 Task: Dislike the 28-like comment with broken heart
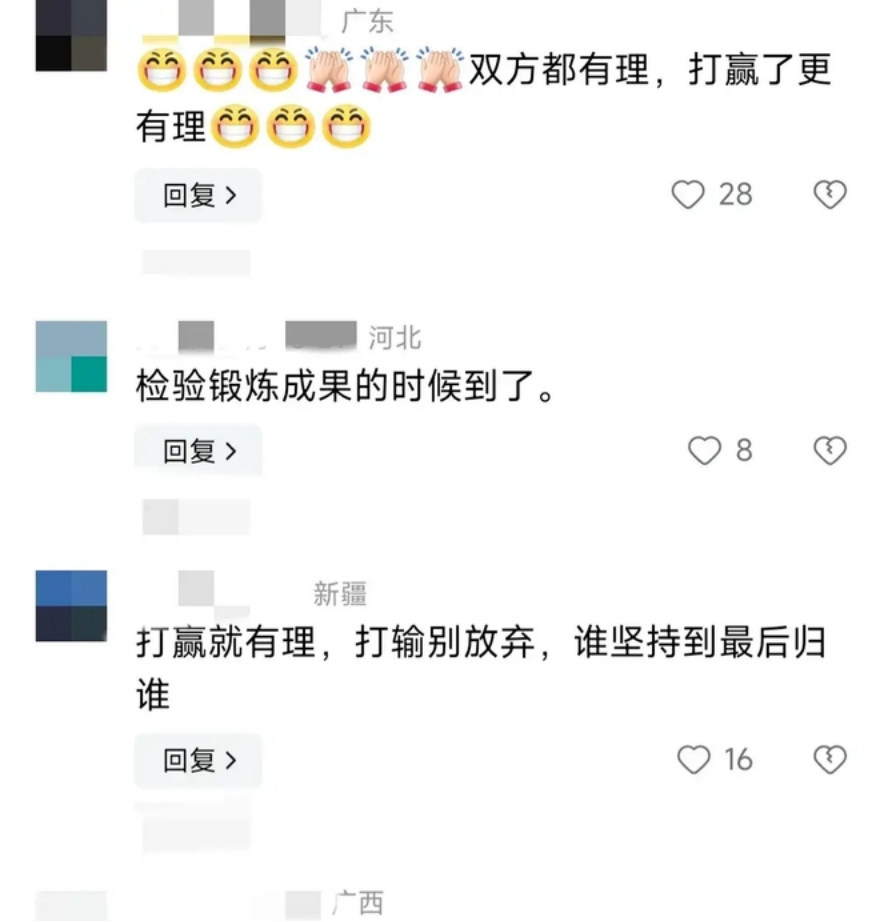[830, 195]
